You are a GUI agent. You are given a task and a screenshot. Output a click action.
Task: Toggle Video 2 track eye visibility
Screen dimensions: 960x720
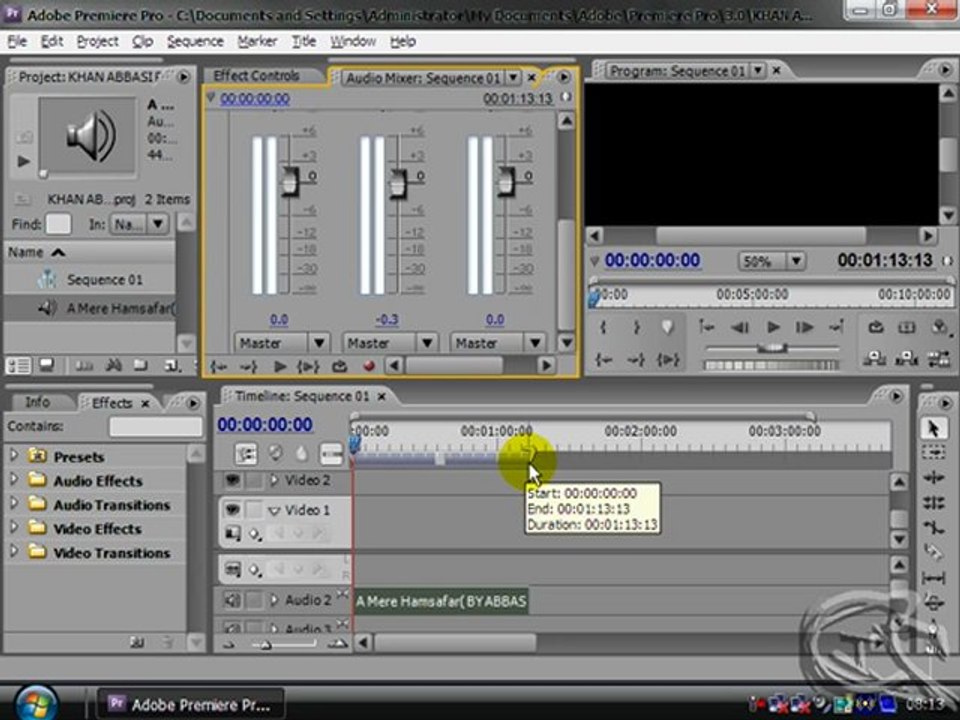tap(232, 480)
